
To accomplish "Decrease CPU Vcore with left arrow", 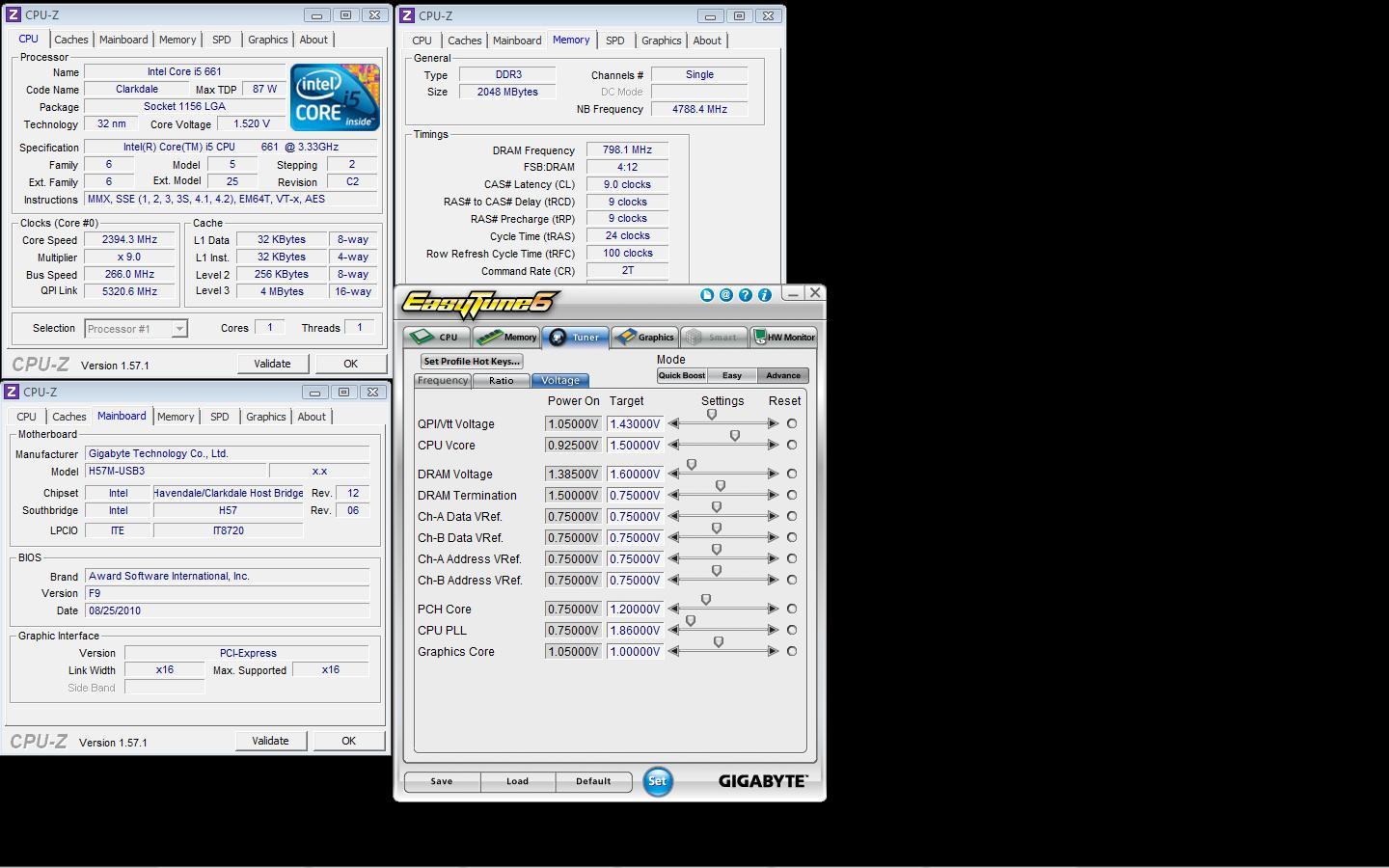I will coord(673,445).
